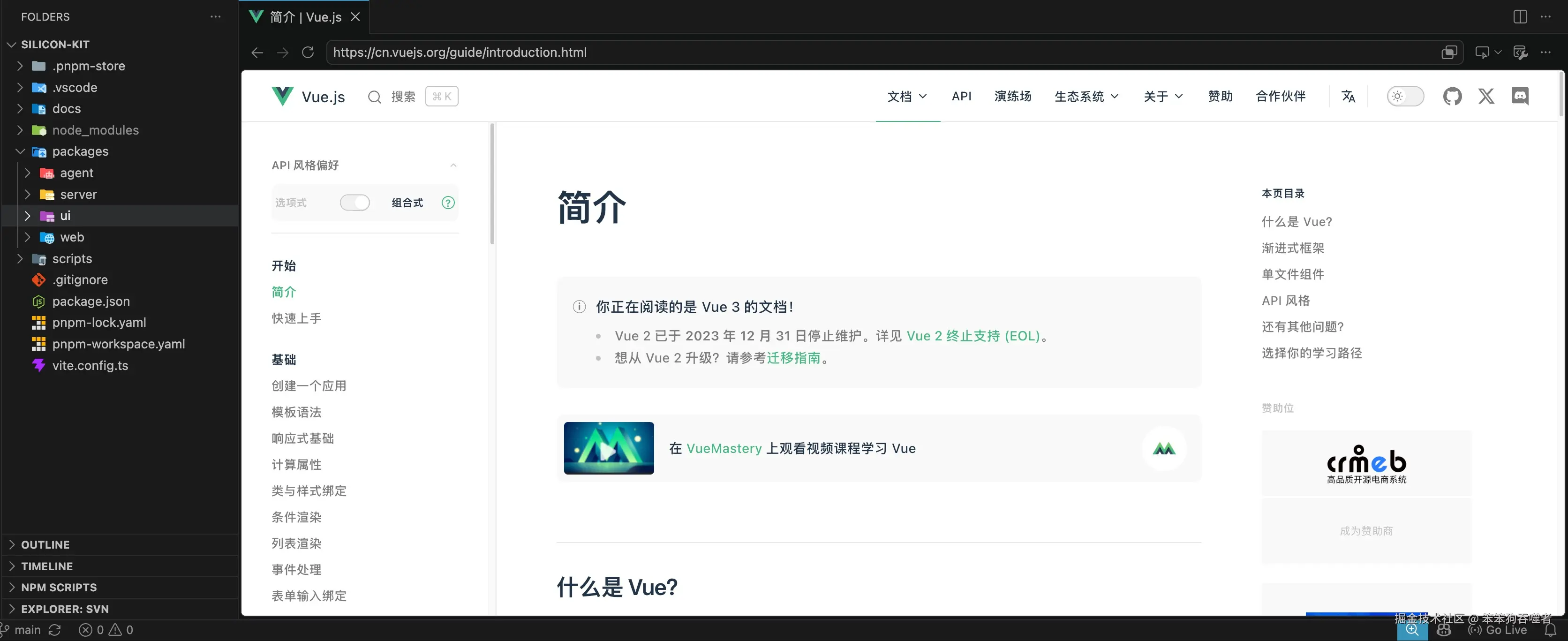The height and width of the screenshot is (641, 1568).
Task: Open the VueMastery link
Action: (724, 449)
